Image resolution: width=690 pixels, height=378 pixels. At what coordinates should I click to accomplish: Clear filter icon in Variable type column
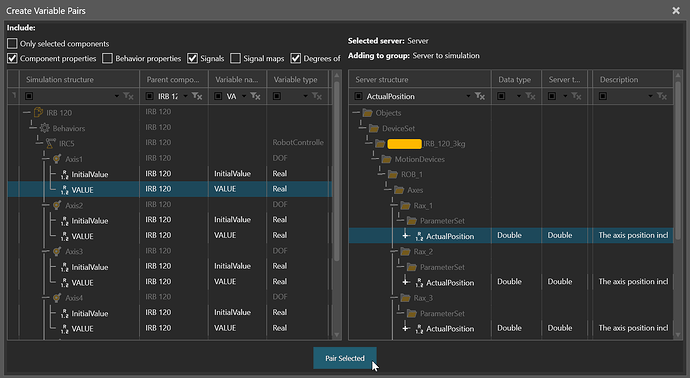point(317,96)
